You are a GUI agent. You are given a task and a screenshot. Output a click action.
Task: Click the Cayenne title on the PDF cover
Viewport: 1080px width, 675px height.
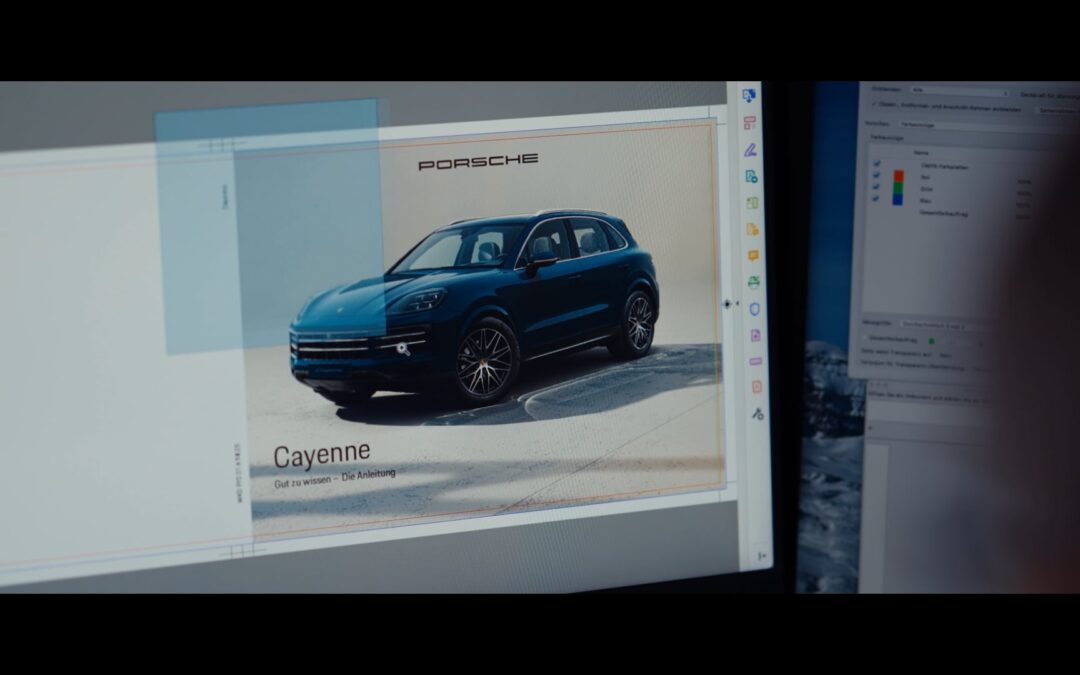pos(322,455)
